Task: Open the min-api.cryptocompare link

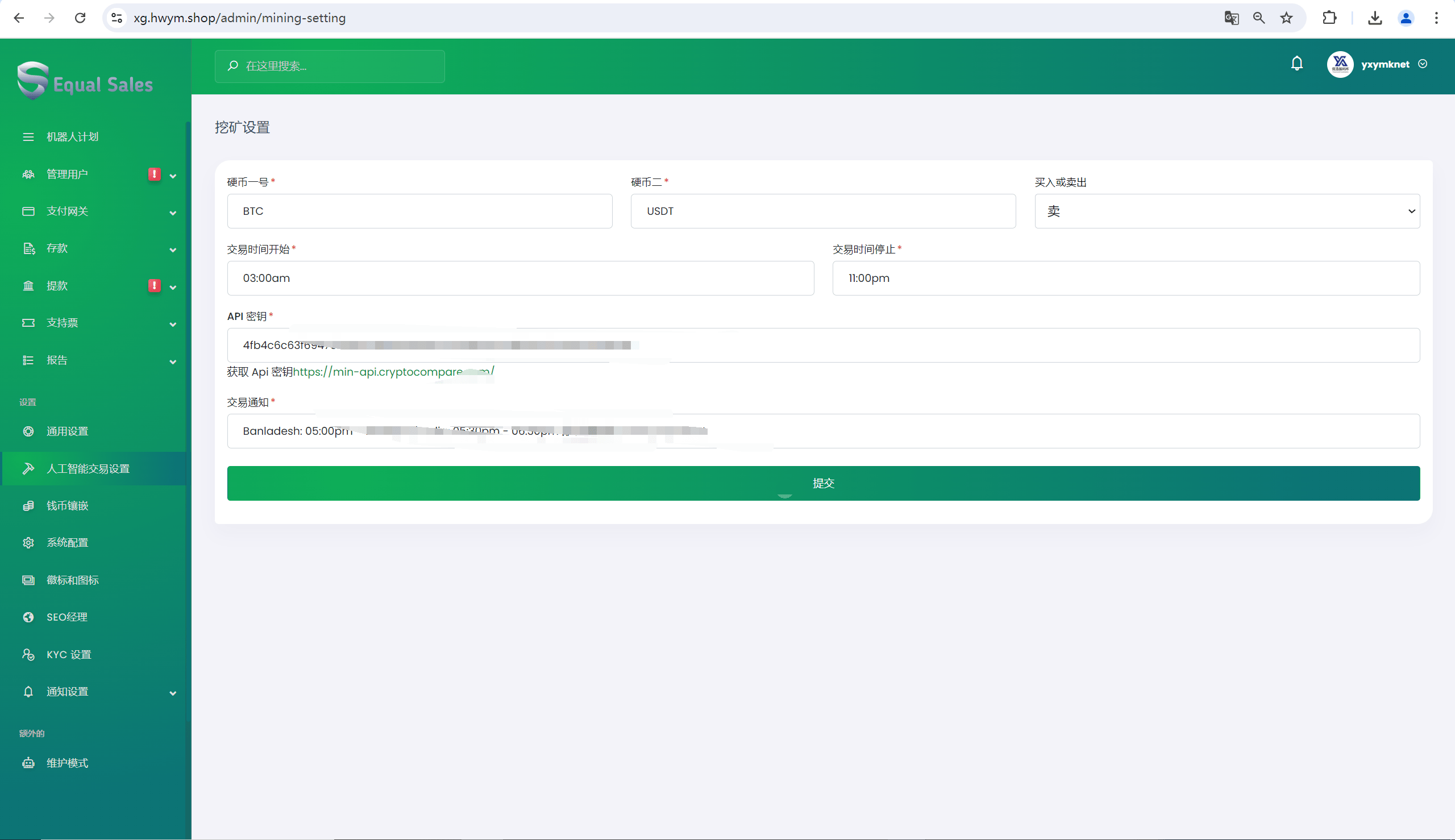Action: pyautogui.click(x=393, y=372)
